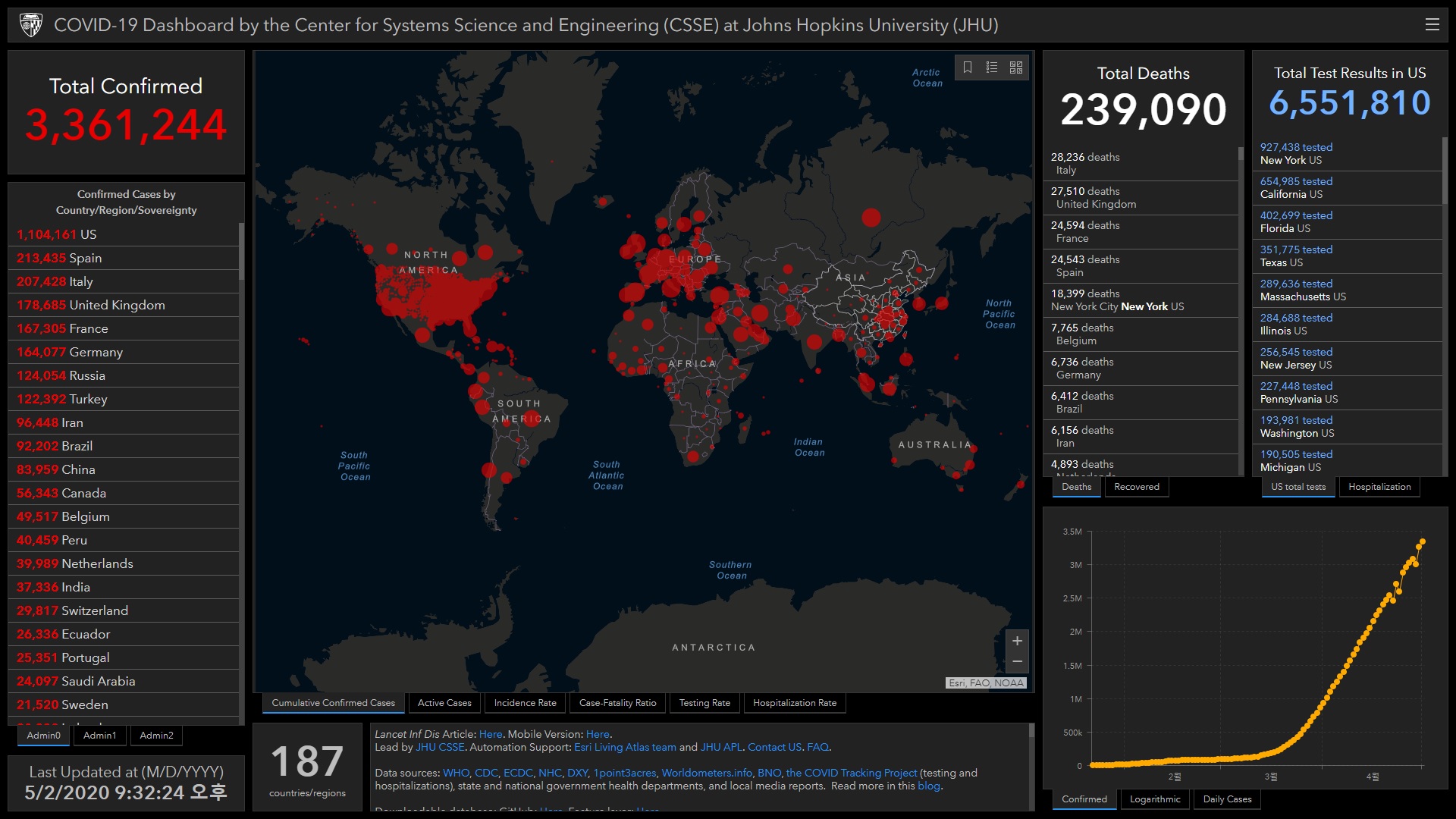Click the deaths list scrollbar
This screenshot has width=1456, height=819.
pyautogui.click(x=1241, y=153)
